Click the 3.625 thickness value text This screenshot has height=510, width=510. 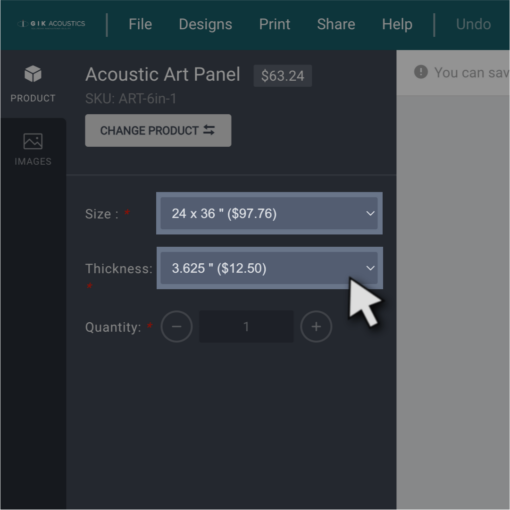point(219,268)
